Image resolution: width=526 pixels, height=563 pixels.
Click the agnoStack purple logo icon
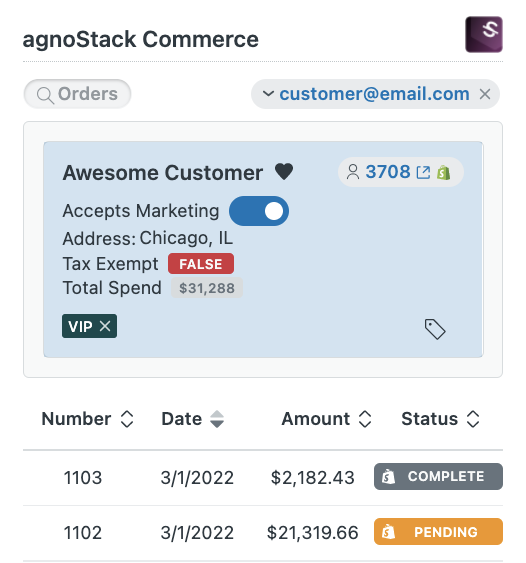[484, 34]
